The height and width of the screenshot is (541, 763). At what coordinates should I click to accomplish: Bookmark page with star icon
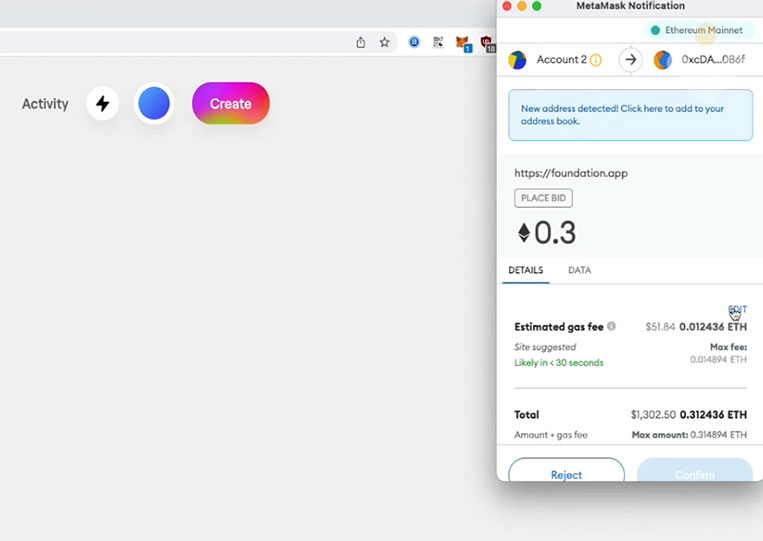[x=384, y=42]
